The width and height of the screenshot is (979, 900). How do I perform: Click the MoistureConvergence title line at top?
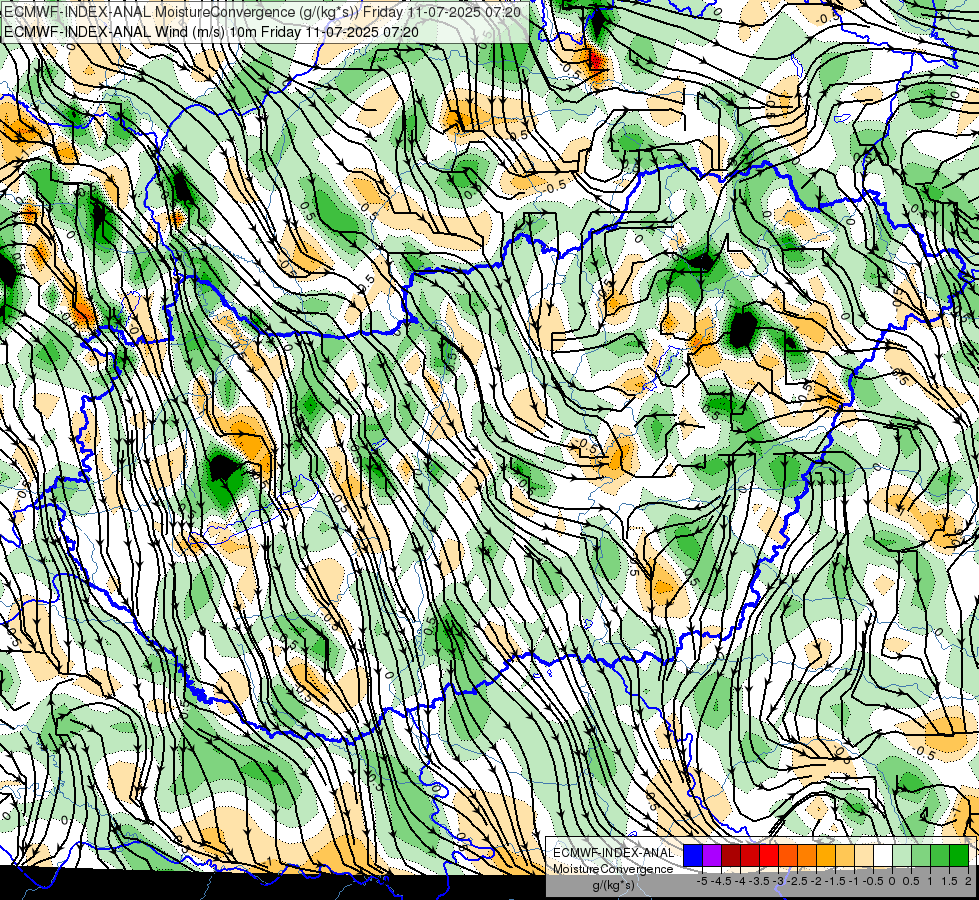[262, 12]
